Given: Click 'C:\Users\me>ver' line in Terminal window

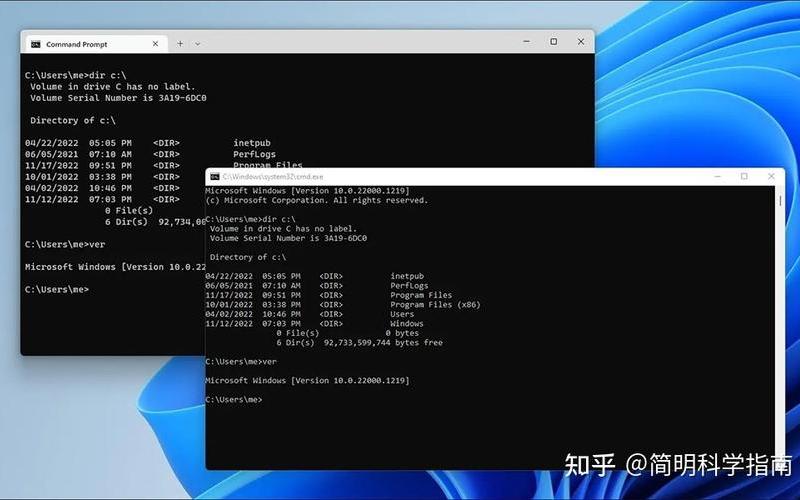Looking at the screenshot, I should point(65,244).
